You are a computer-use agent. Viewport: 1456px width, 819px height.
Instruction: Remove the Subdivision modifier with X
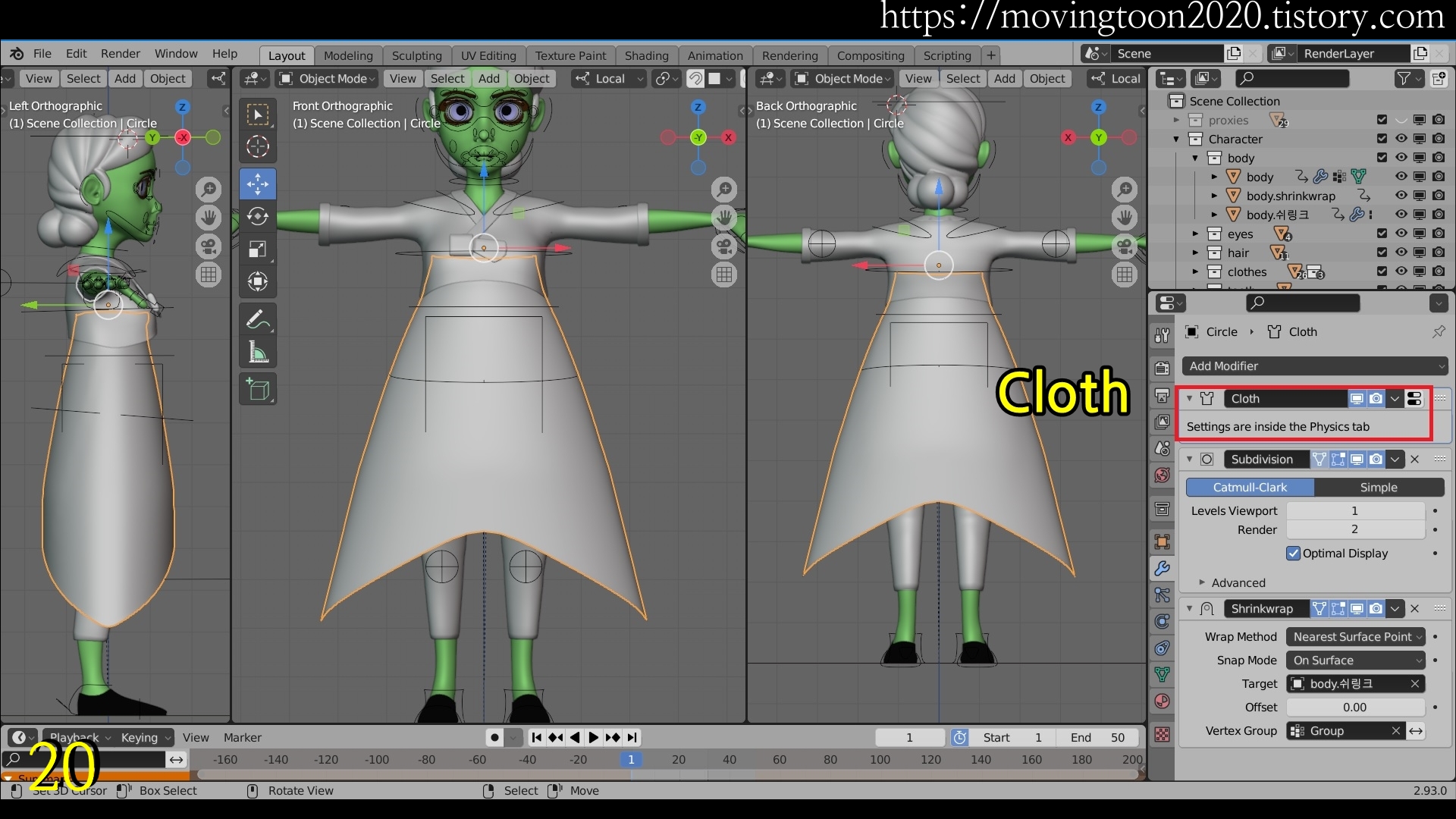(1414, 459)
